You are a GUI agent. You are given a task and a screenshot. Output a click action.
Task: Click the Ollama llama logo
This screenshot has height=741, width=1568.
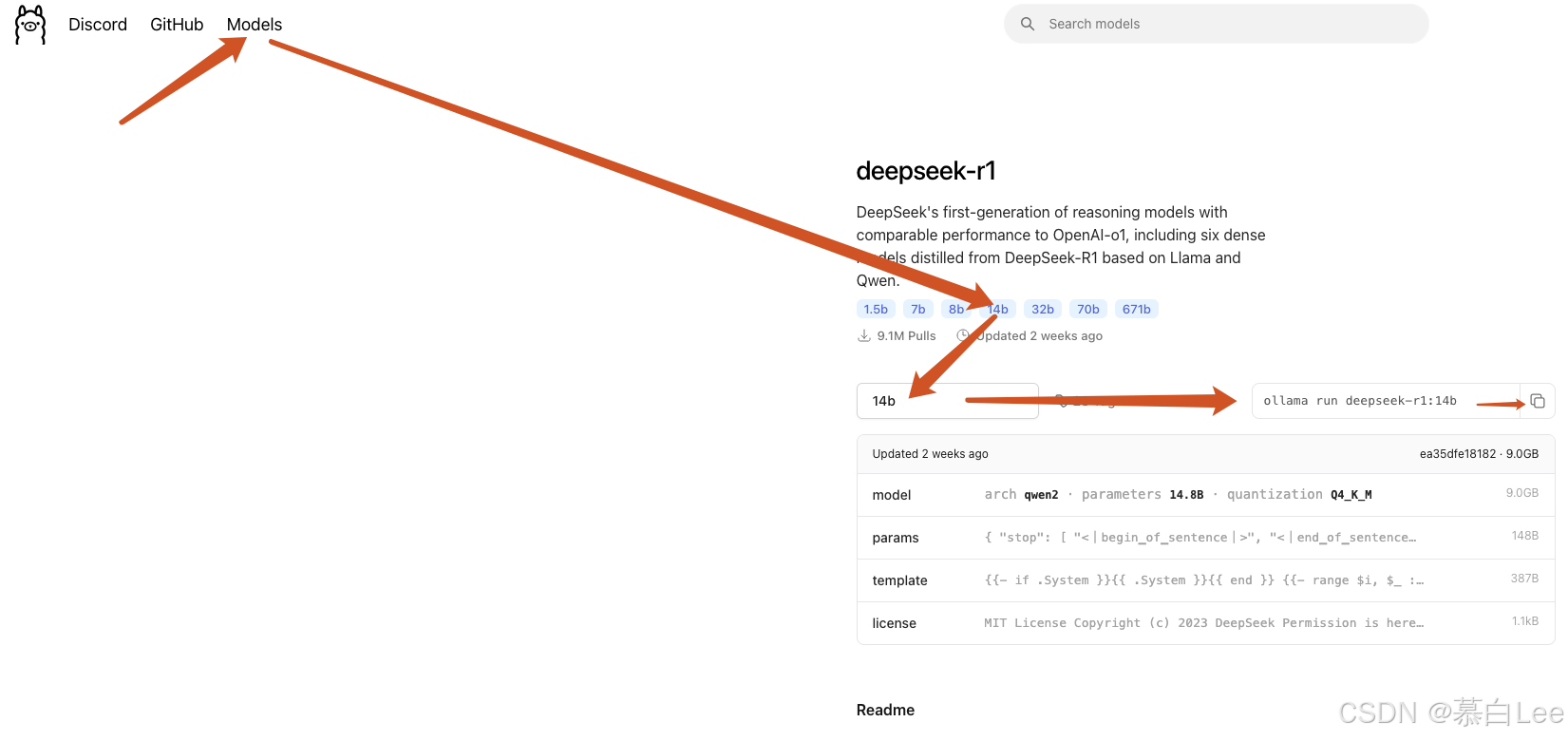coord(30,25)
